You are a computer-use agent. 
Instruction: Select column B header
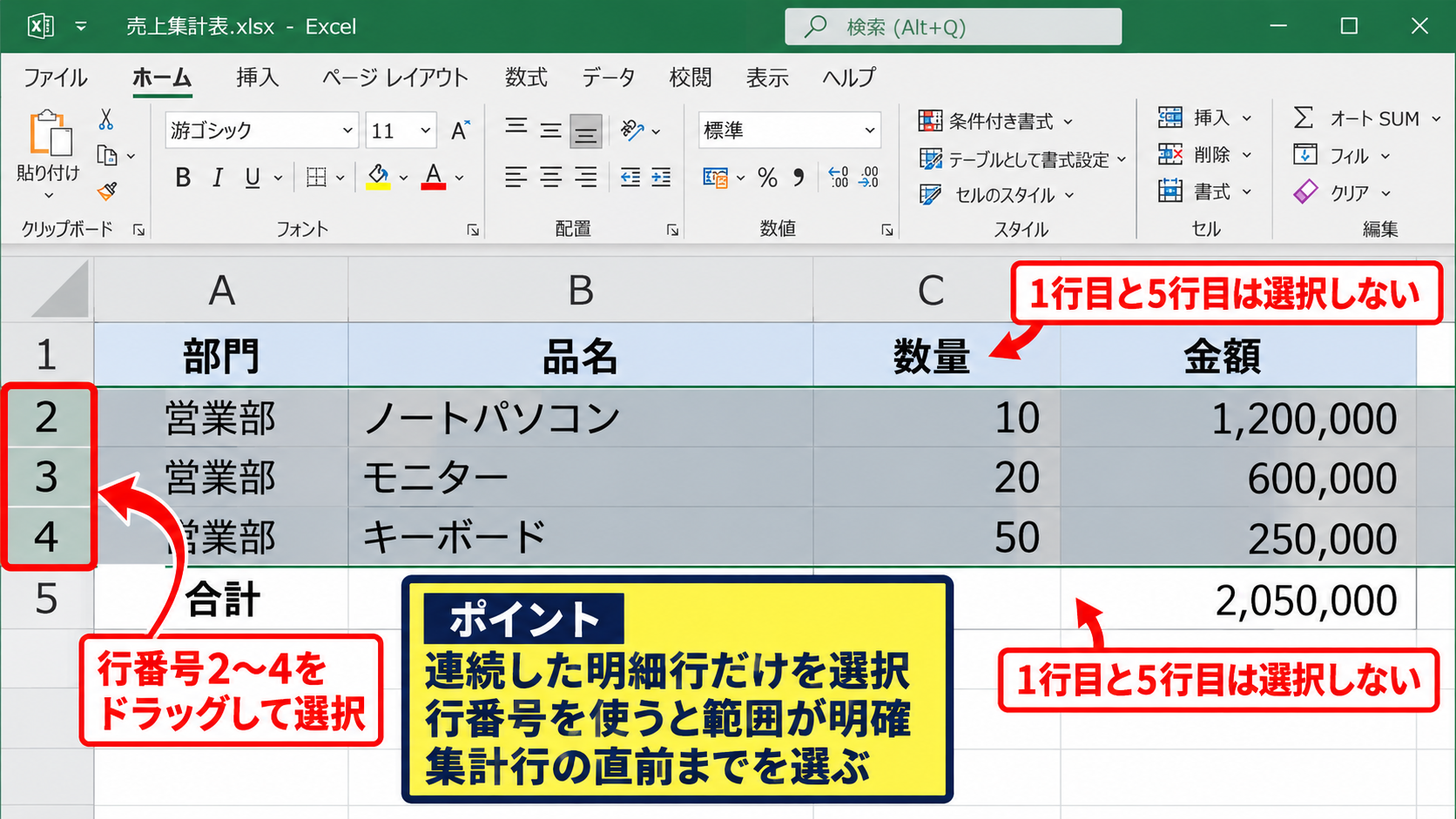[581, 290]
